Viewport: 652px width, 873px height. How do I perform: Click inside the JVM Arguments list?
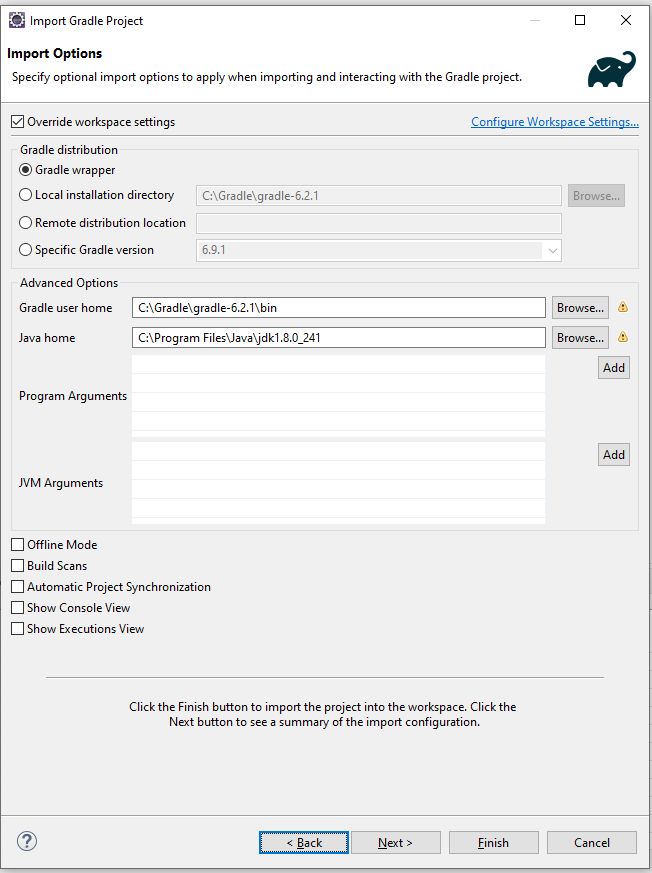point(339,483)
